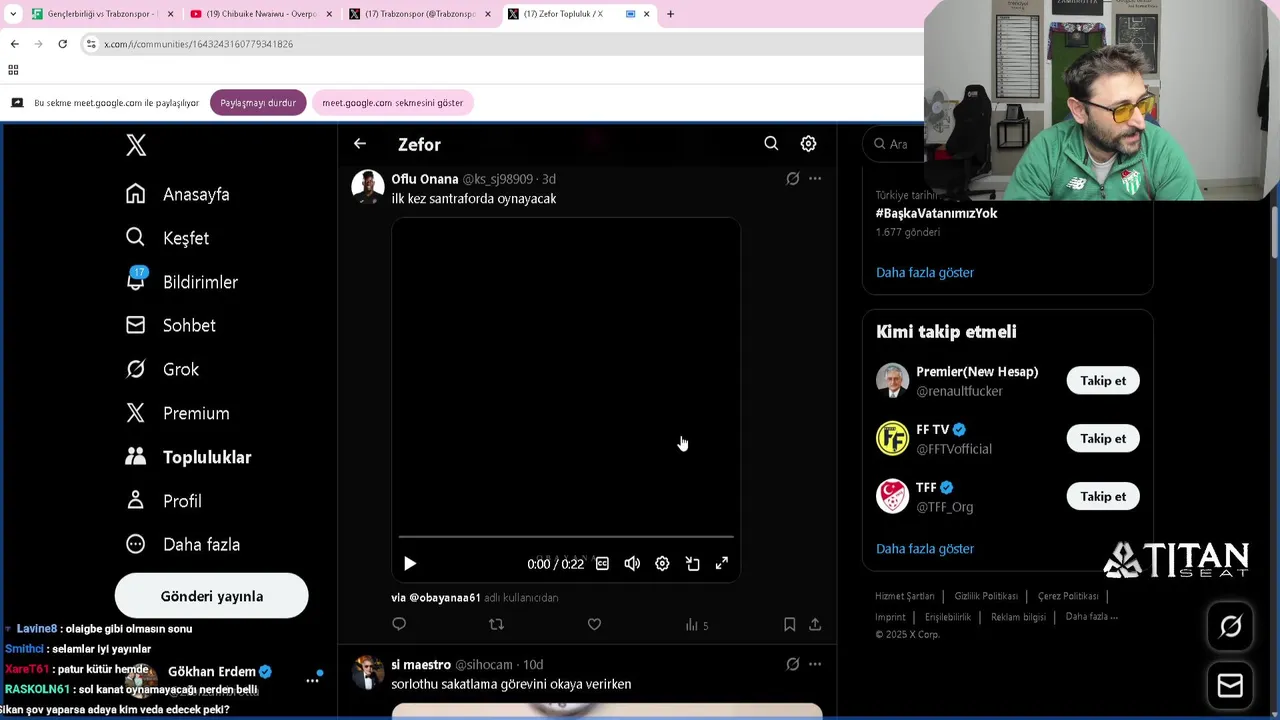Open the floating messages envelope button

pyautogui.click(x=1231, y=686)
